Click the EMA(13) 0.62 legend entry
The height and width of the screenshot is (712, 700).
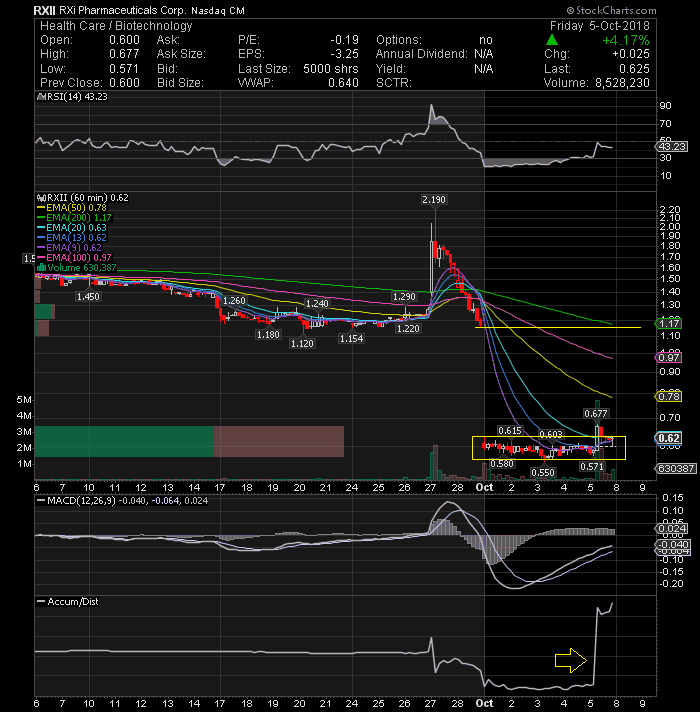click(72, 238)
